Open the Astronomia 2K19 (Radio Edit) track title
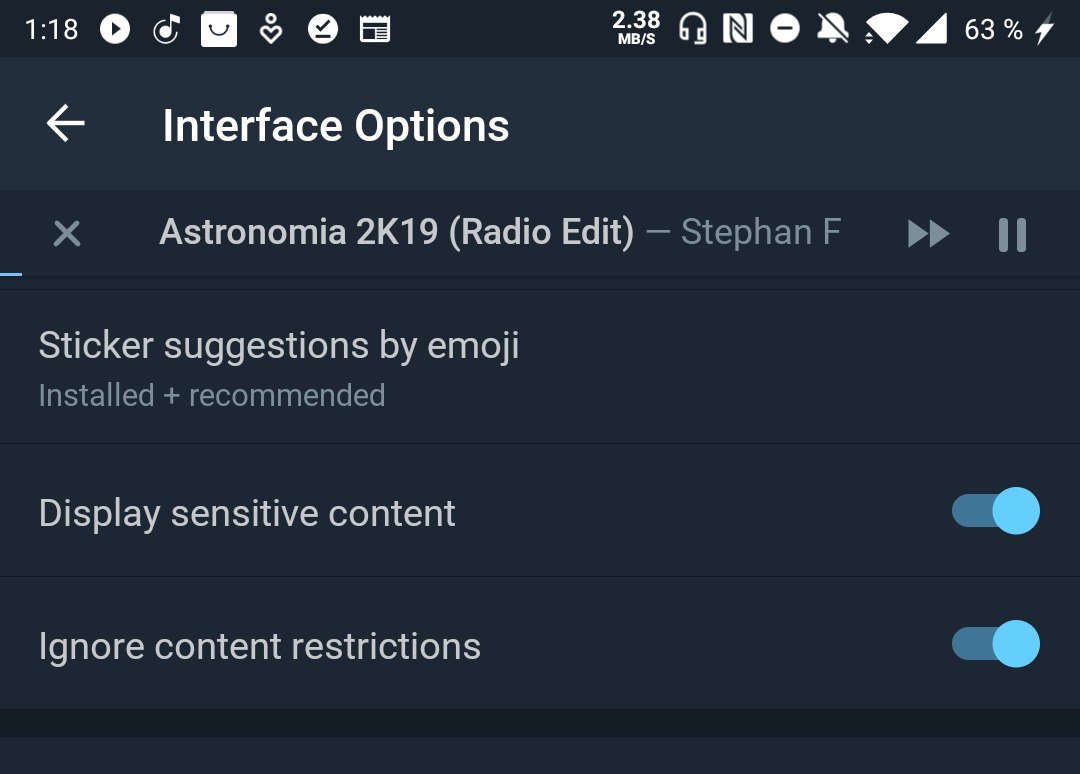This screenshot has width=1080, height=774. [396, 232]
